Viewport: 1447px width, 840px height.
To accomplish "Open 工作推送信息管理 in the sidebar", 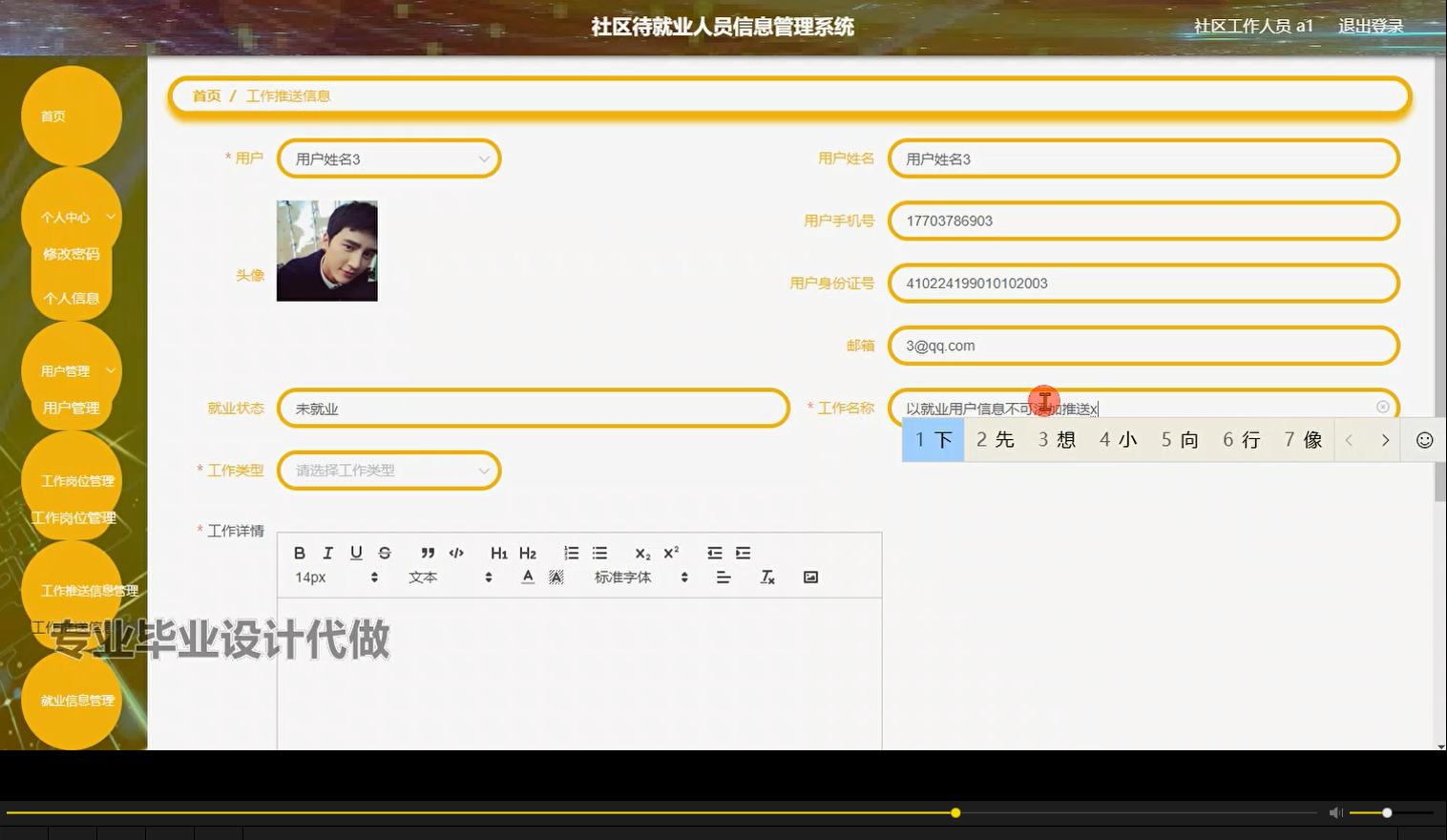I will click(x=90, y=591).
